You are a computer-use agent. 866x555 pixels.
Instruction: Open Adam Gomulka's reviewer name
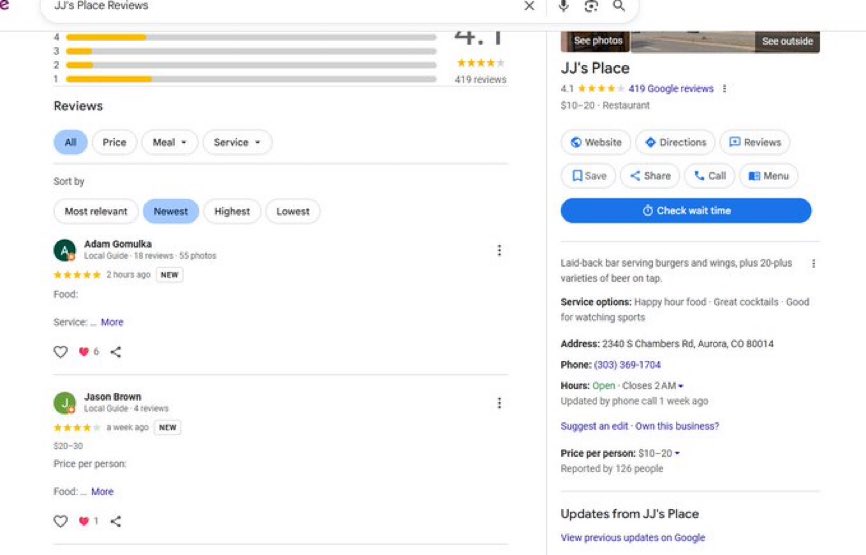[x=118, y=244]
